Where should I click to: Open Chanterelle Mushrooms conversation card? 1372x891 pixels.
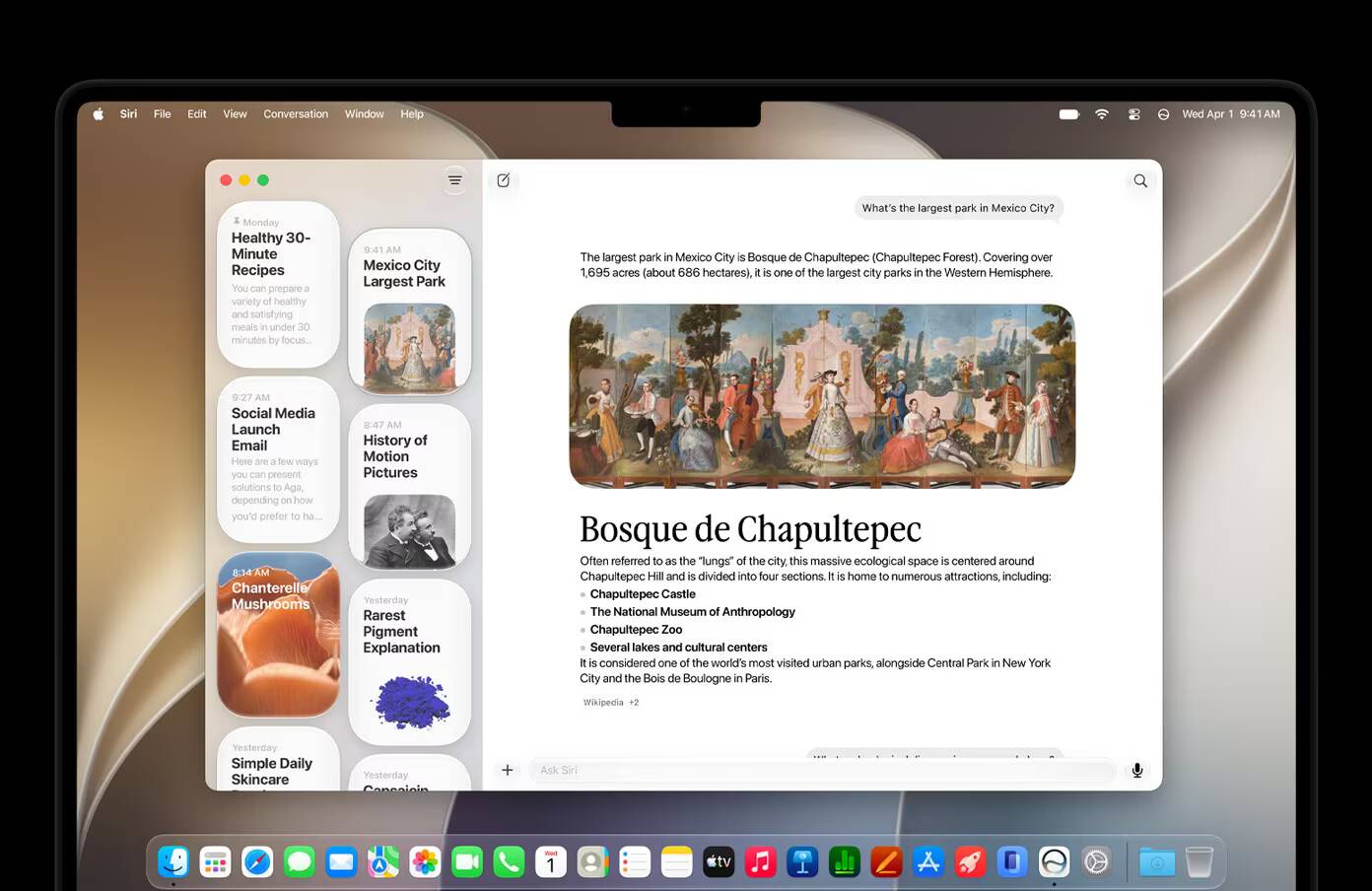(279, 635)
